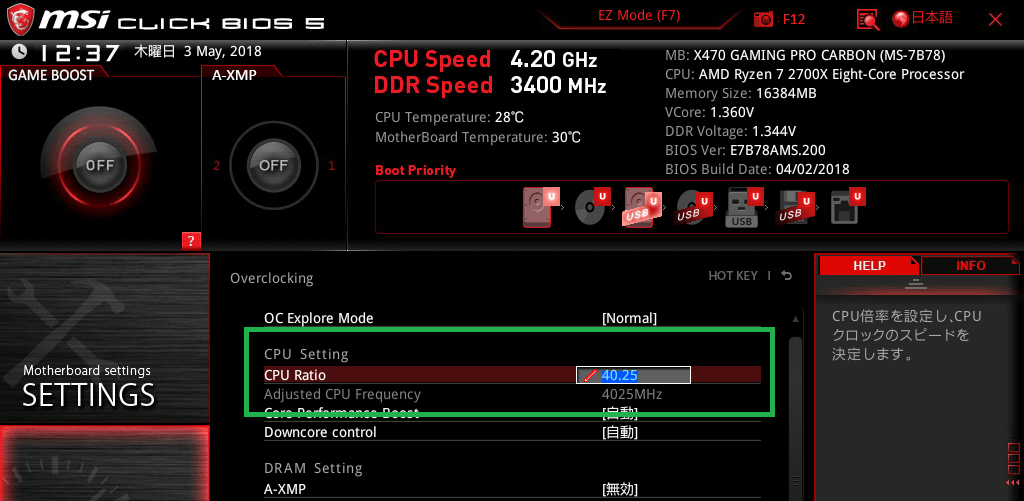
Task: Toggle the A-XMP OFF button
Action: [x=273, y=165]
